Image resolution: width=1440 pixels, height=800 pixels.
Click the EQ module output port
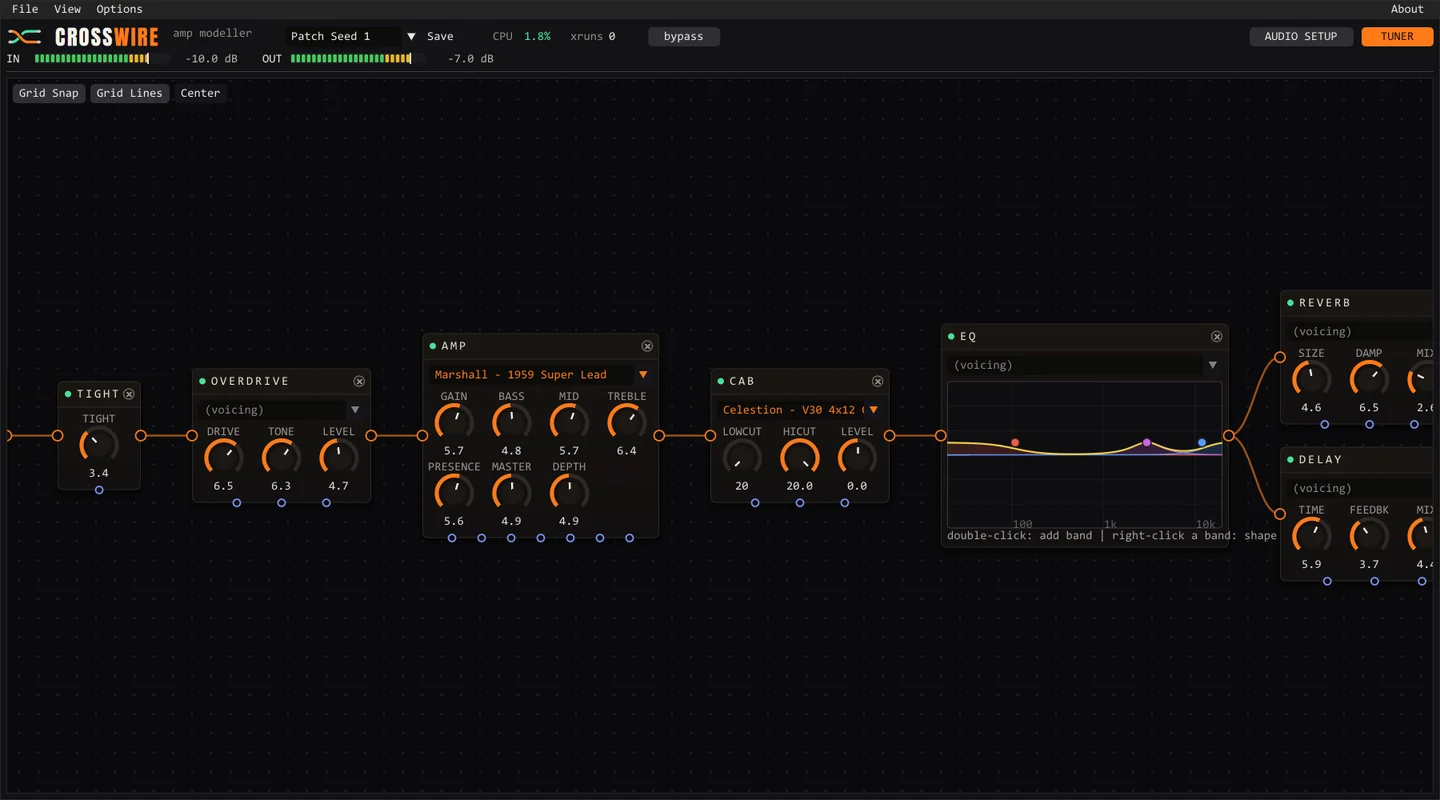[x=1229, y=436]
